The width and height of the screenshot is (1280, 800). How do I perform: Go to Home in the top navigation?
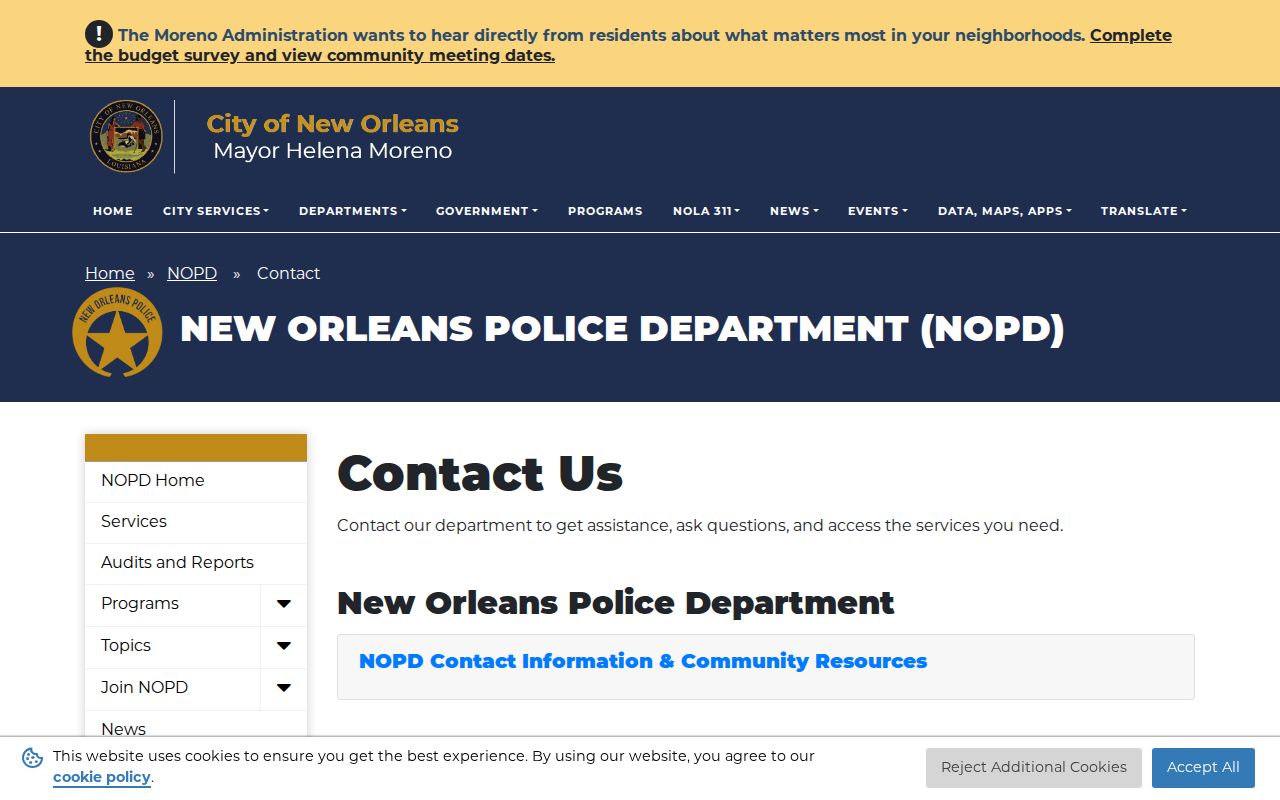coord(113,211)
